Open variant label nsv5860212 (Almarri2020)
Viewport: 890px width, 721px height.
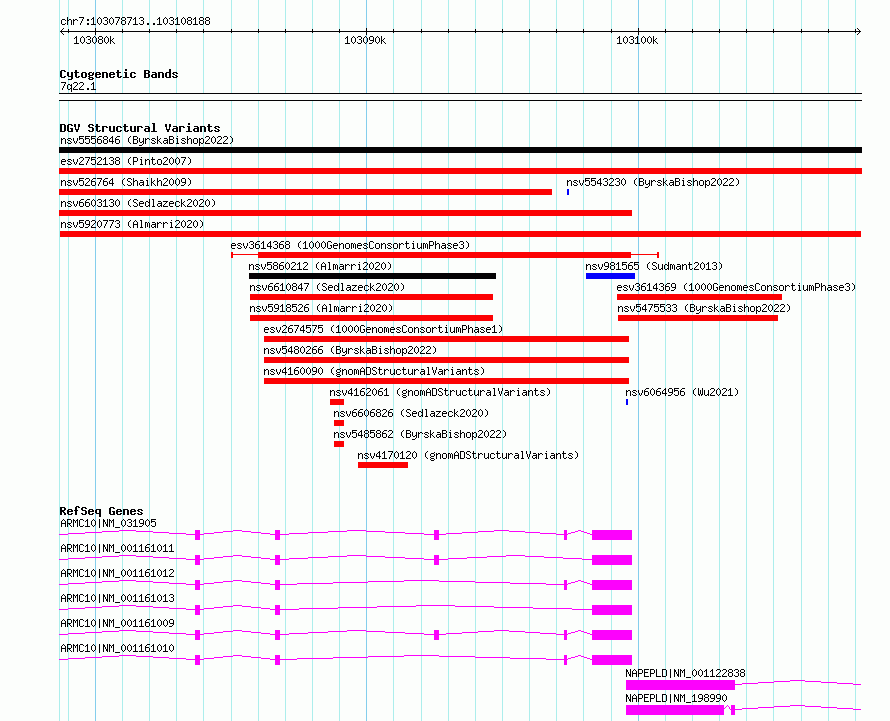320,266
